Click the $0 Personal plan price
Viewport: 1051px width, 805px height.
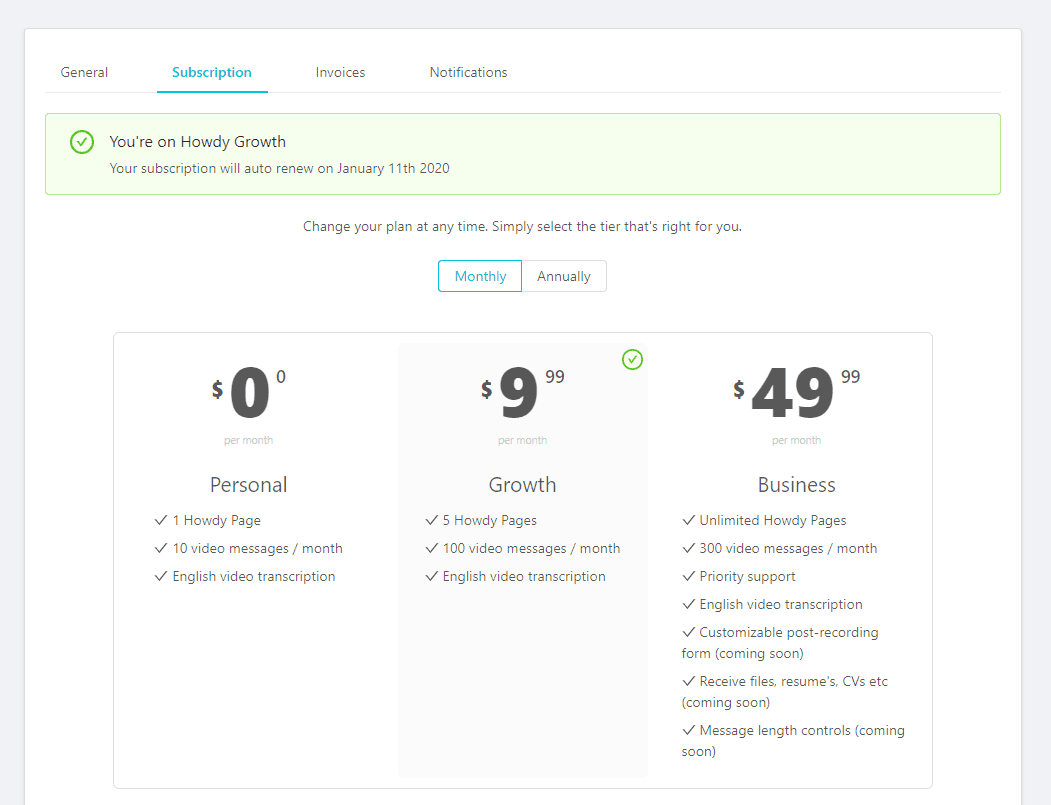[249, 392]
